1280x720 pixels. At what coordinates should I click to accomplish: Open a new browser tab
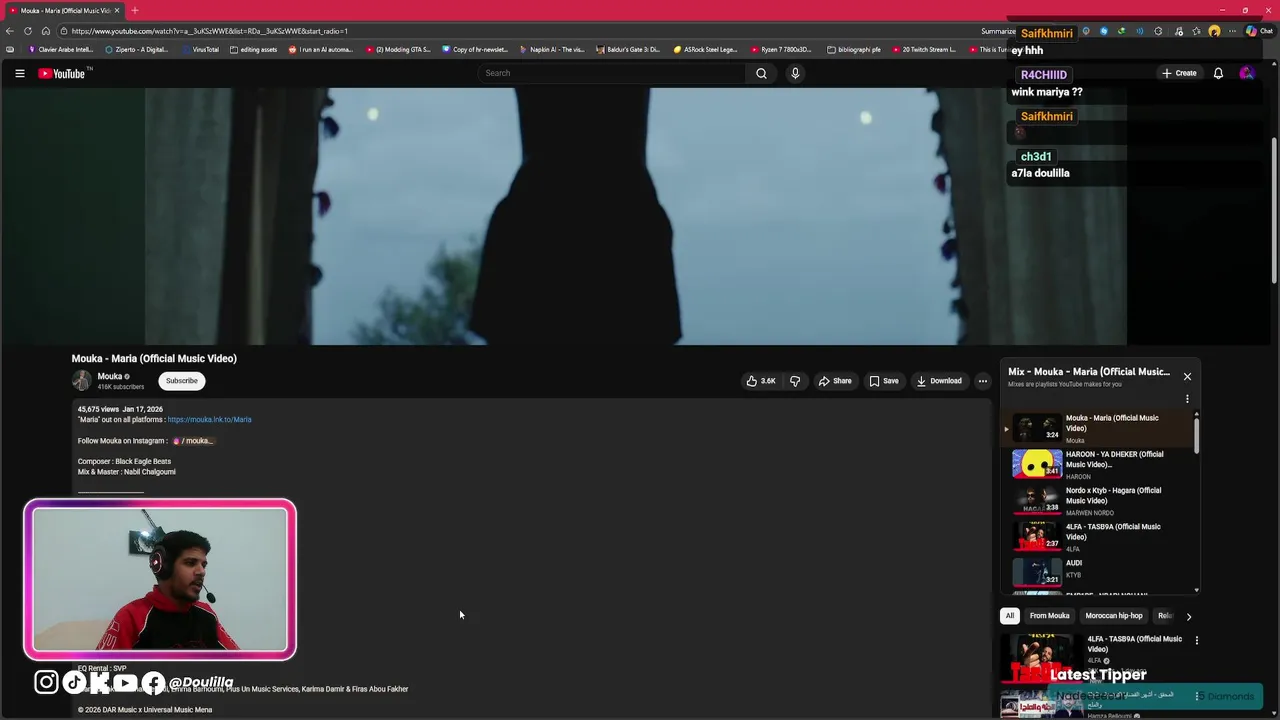[135, 10]
